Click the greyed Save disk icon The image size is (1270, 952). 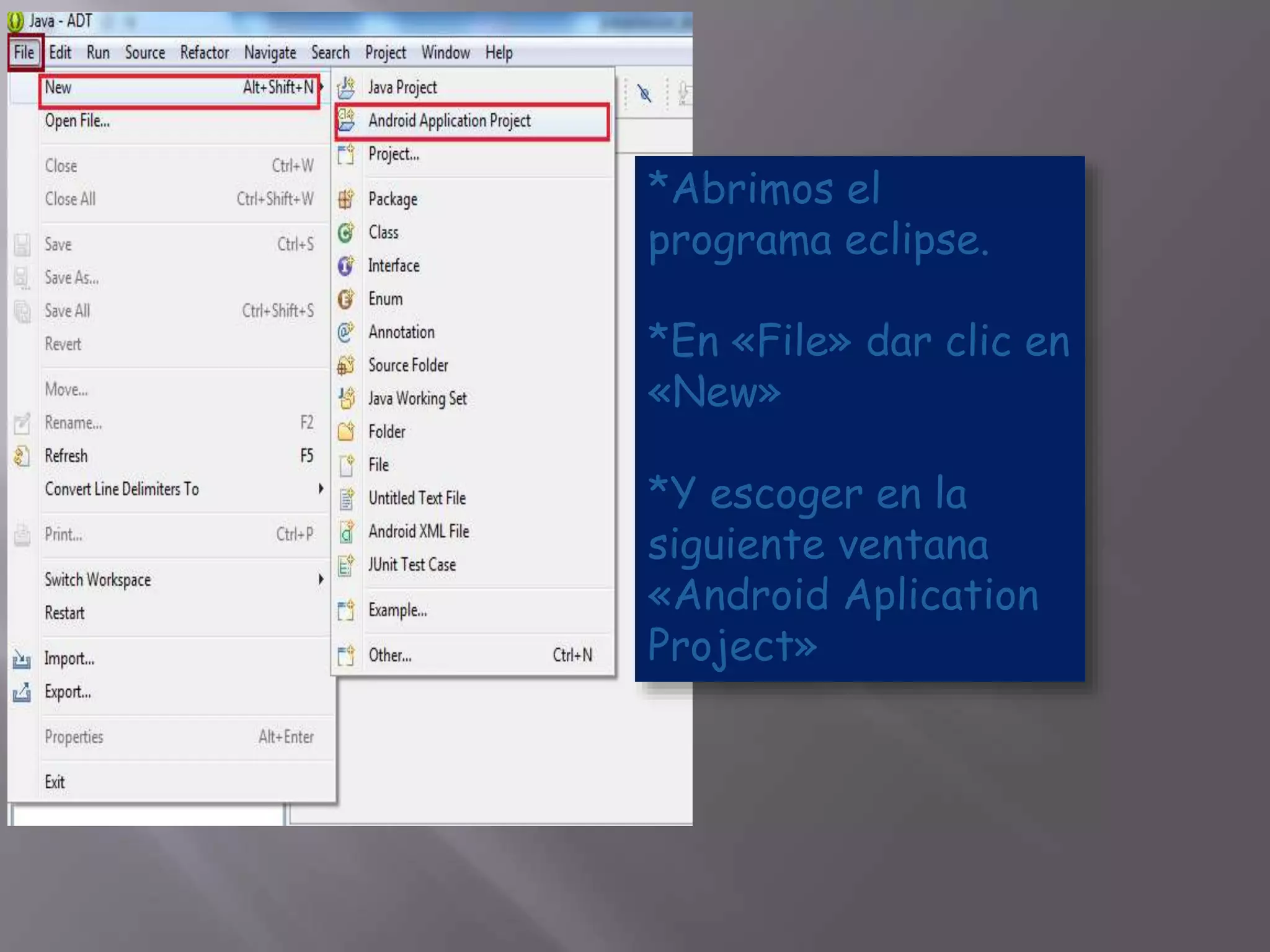(x=22, y=245)
